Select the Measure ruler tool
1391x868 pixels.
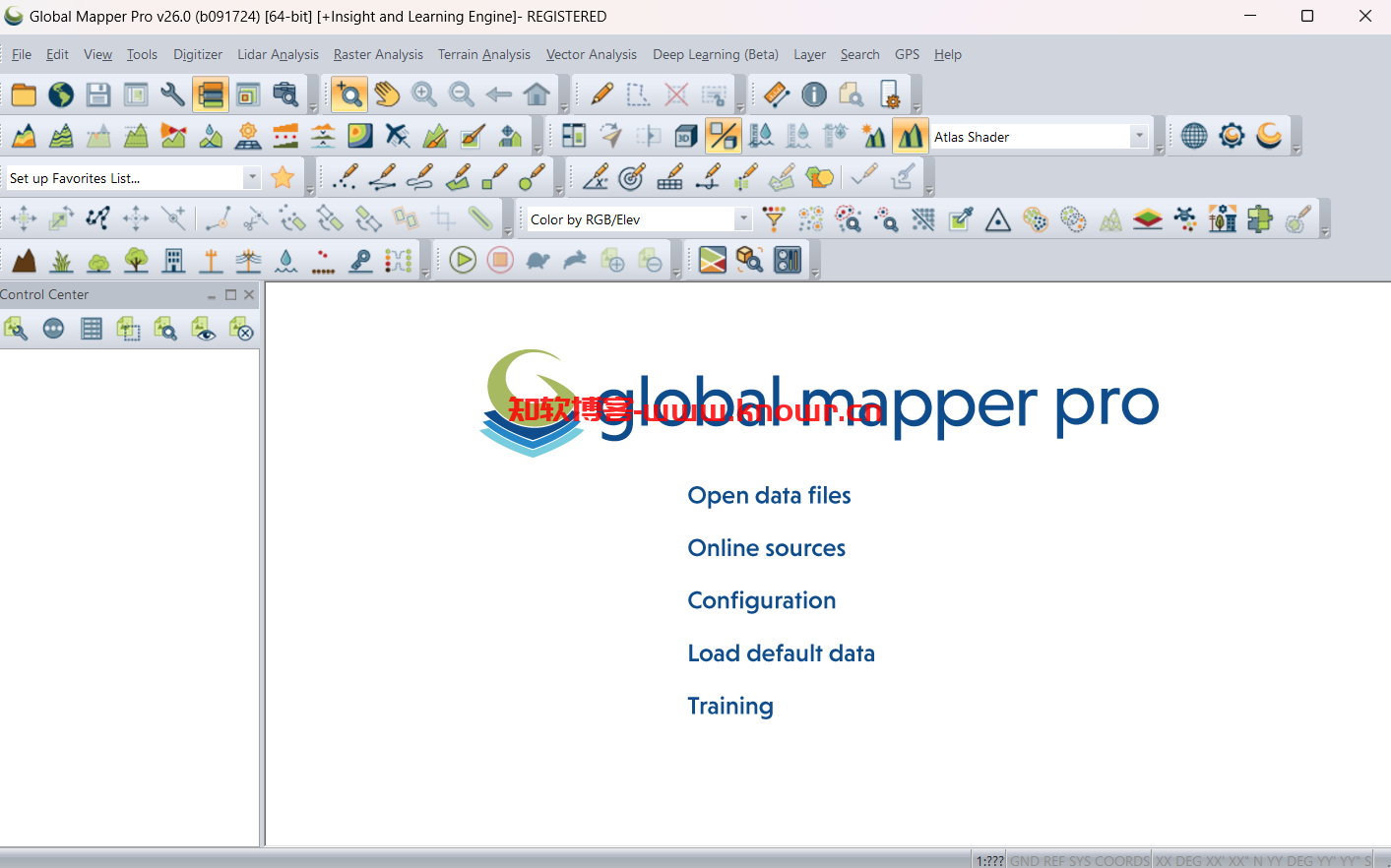(x=777, y=94)
